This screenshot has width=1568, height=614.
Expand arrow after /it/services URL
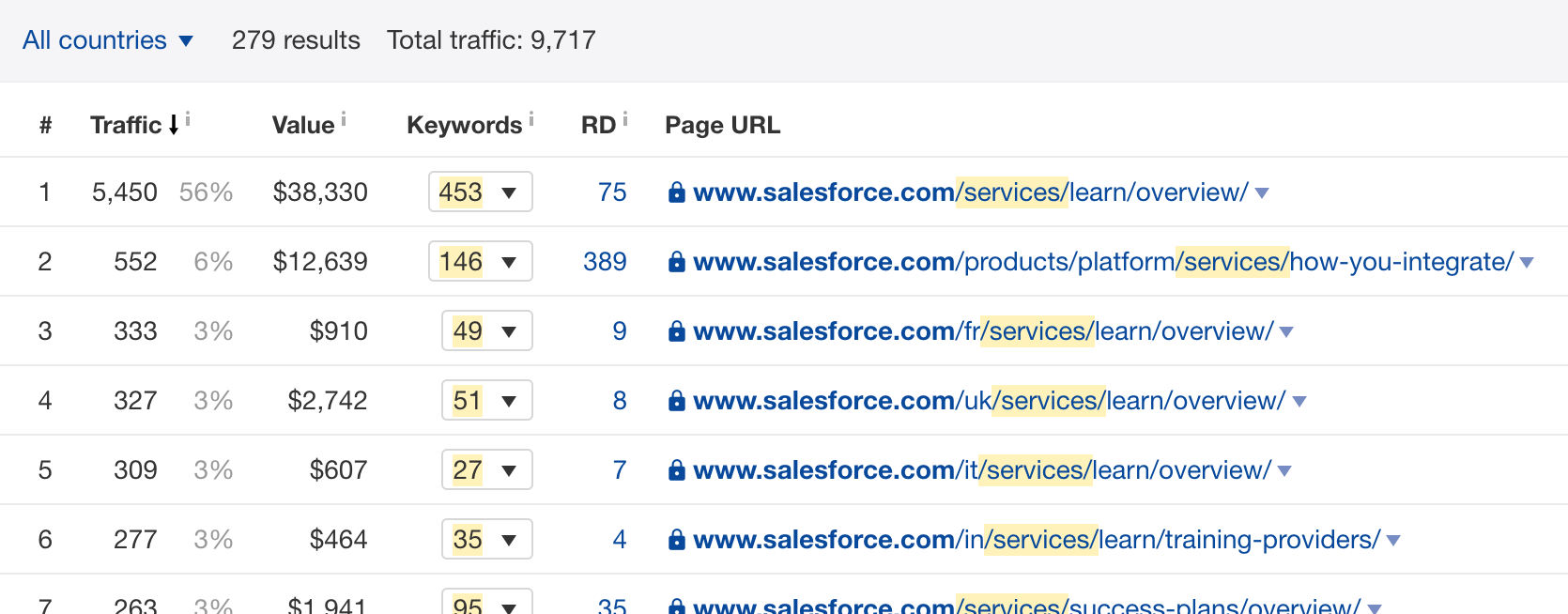pos(1284,471)
